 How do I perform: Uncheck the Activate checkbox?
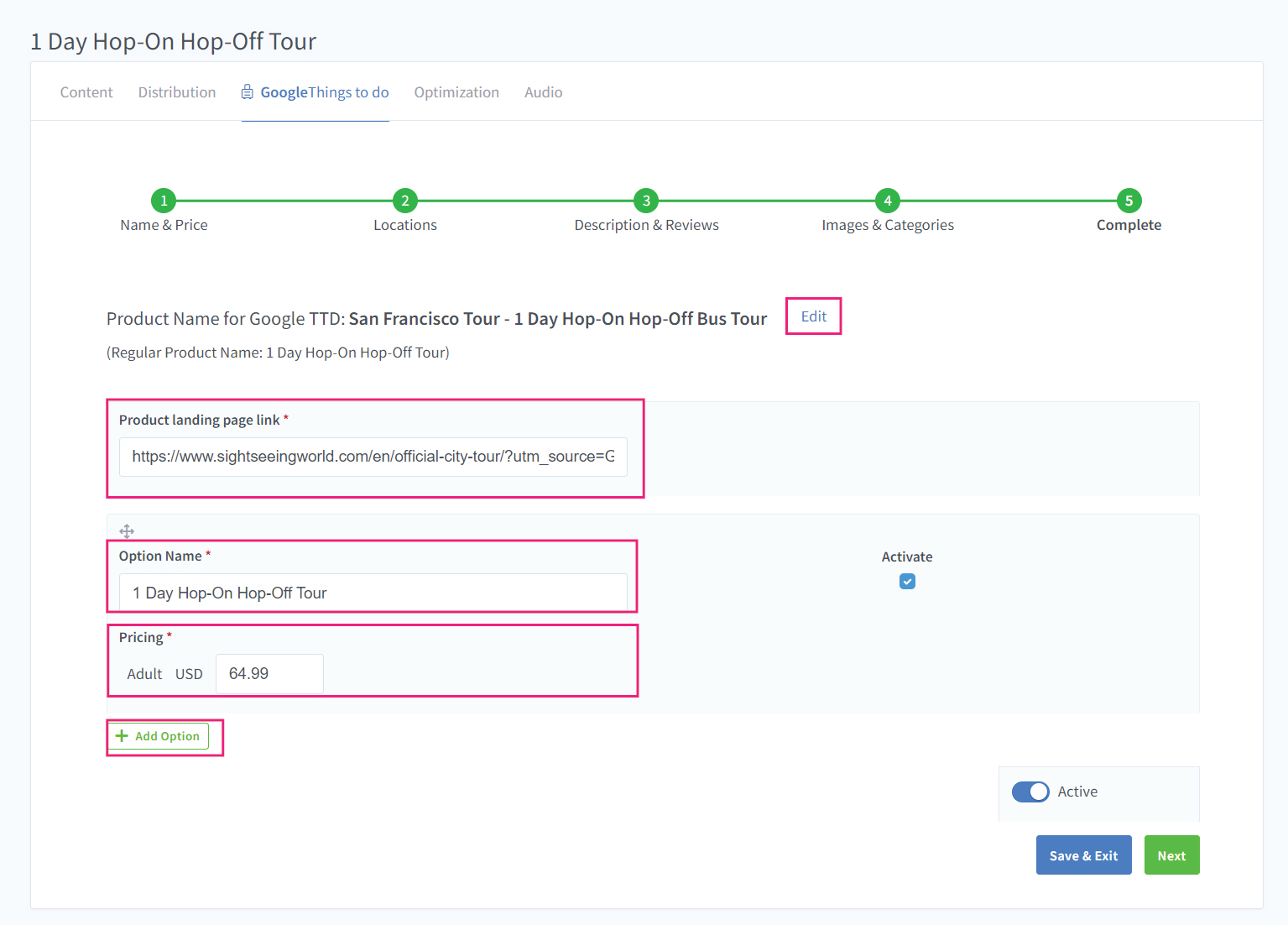pyautogui.click(x=907, y=582)
